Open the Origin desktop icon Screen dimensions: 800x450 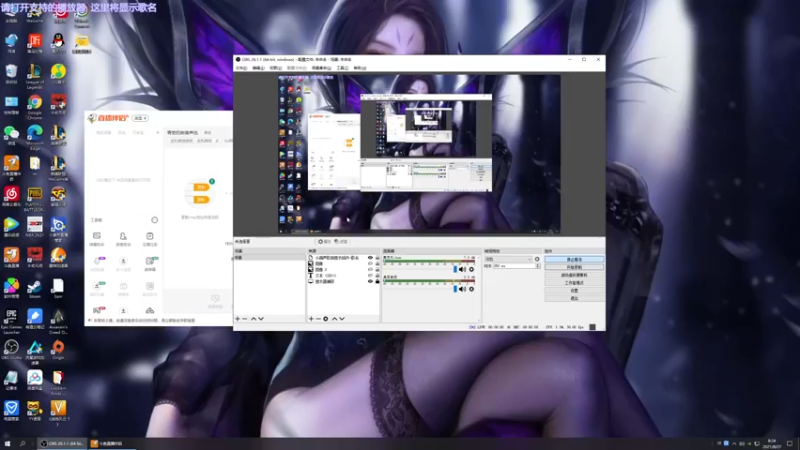click(58, 350)
